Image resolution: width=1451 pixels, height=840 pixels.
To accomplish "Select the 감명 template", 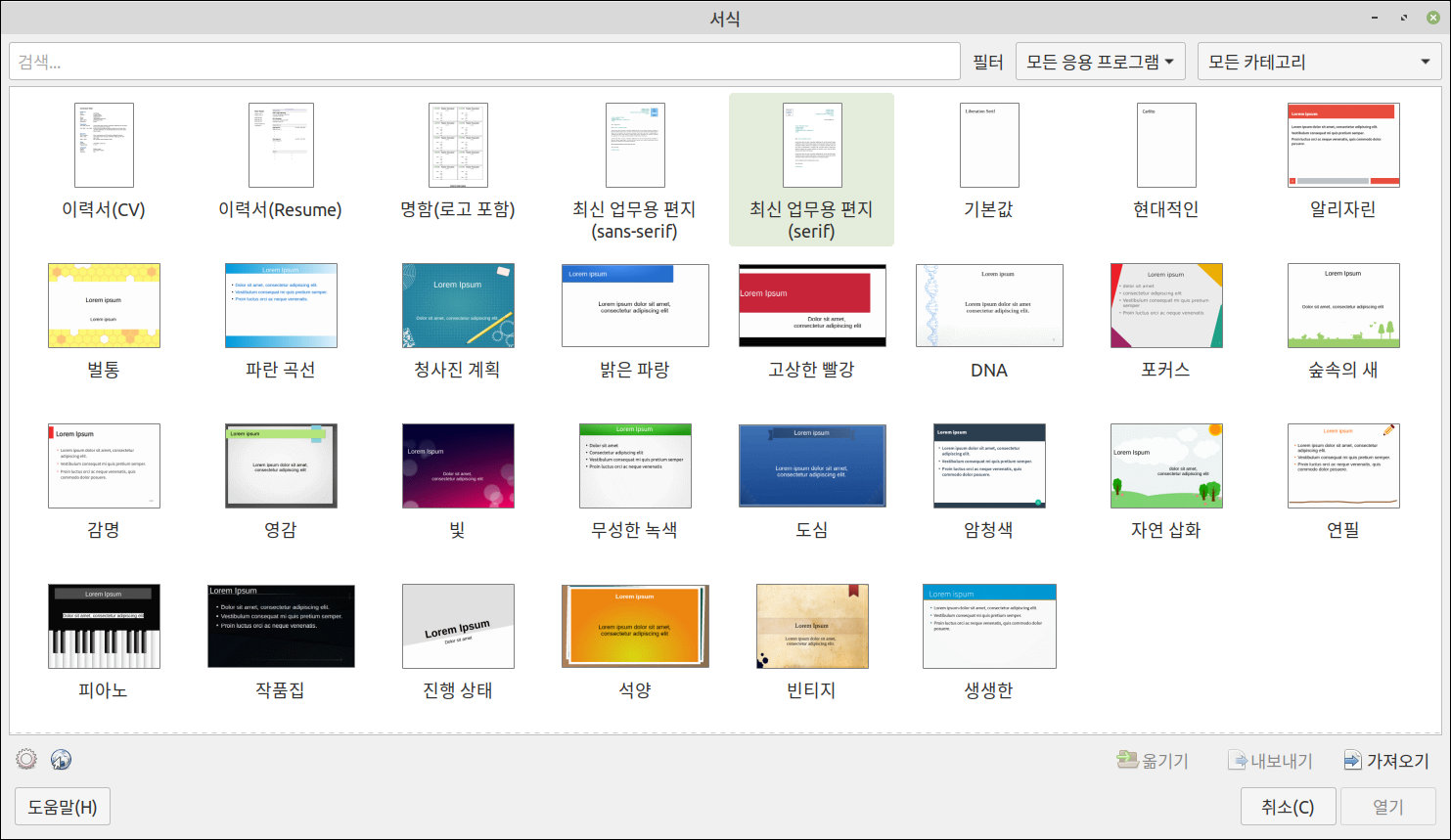I will (x=104, y=482).
